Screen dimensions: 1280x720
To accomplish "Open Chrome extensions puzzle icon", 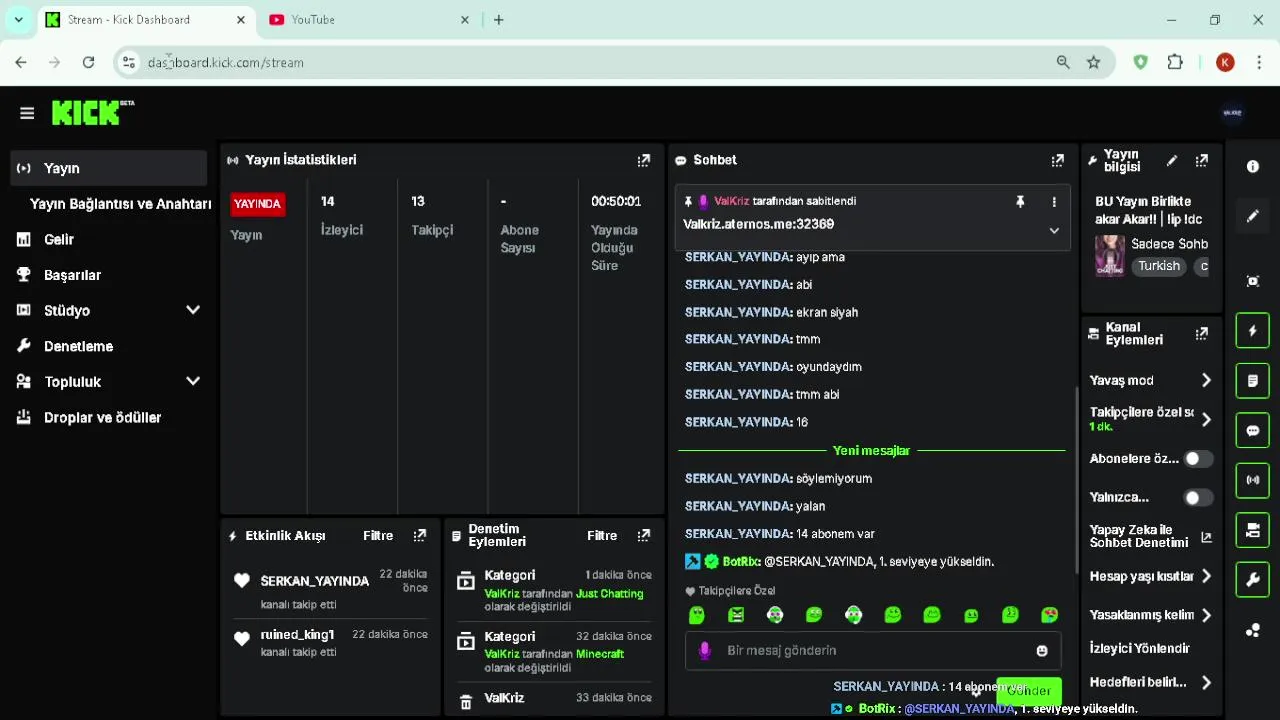I will pyautogui.click(x=1175, y=62).
